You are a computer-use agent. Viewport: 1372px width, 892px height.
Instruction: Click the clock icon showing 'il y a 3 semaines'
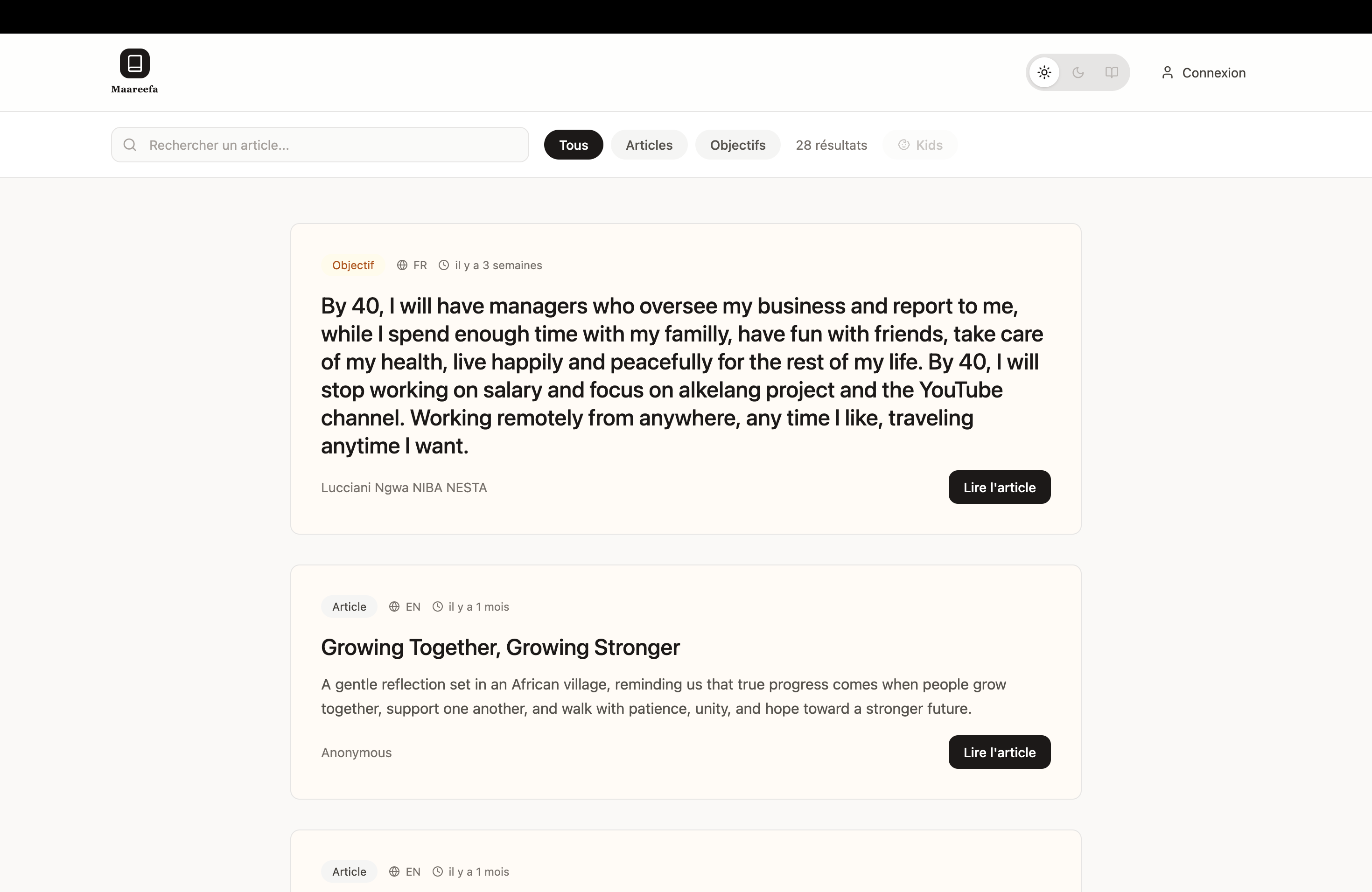(443, 265)
